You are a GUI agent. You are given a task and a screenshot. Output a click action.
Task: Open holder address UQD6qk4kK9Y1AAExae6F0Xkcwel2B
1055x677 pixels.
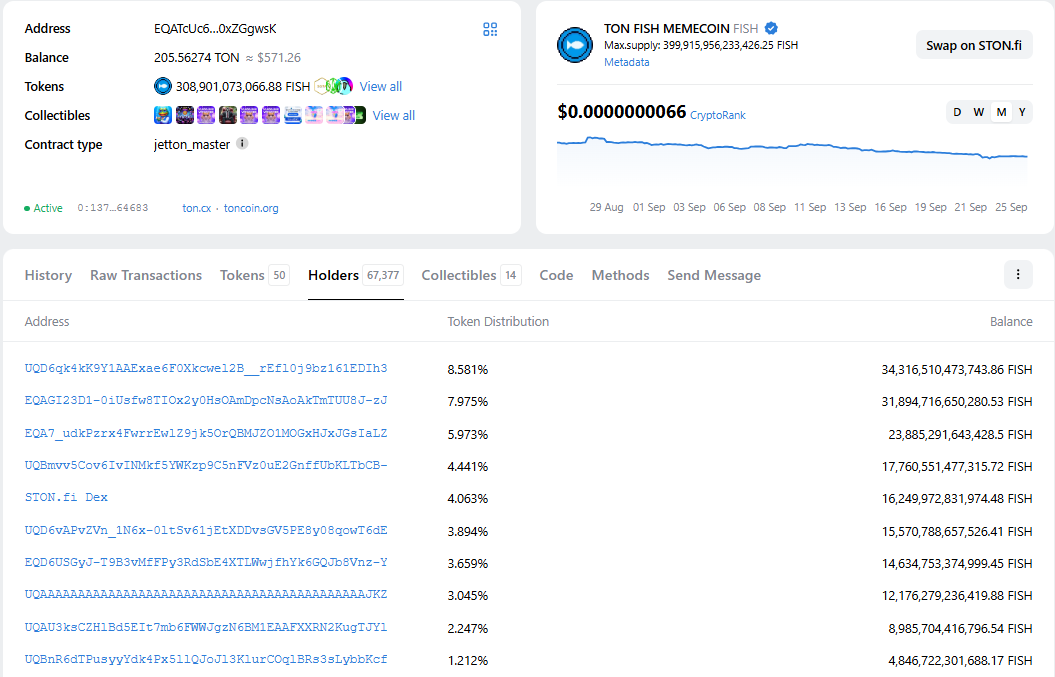(206, 368)
